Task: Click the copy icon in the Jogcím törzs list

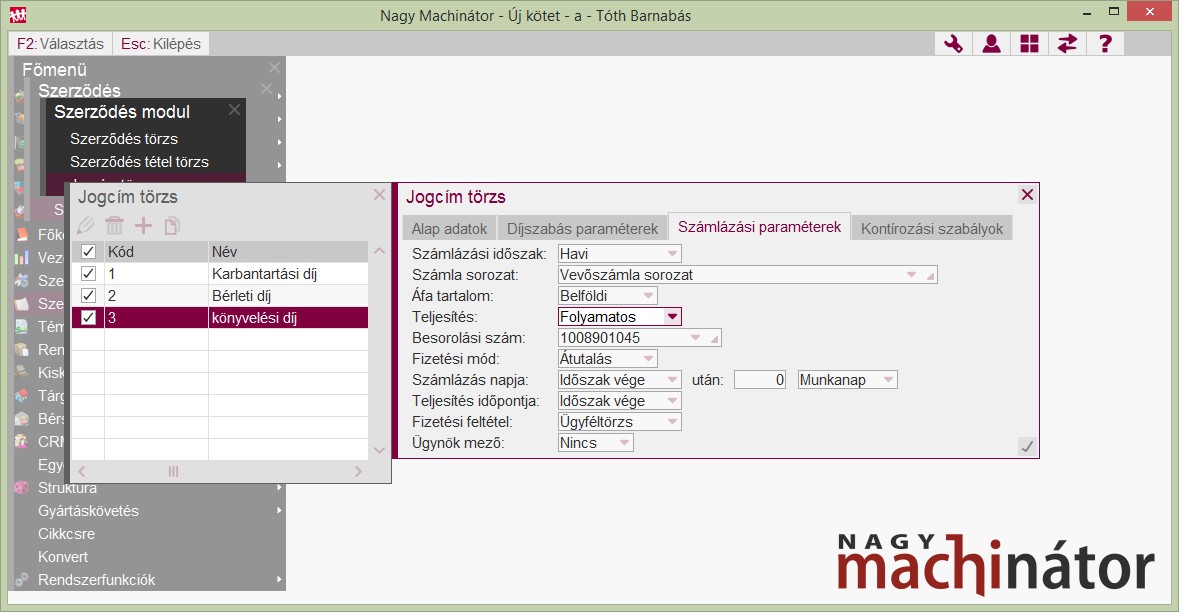Action: coord(172,226)
